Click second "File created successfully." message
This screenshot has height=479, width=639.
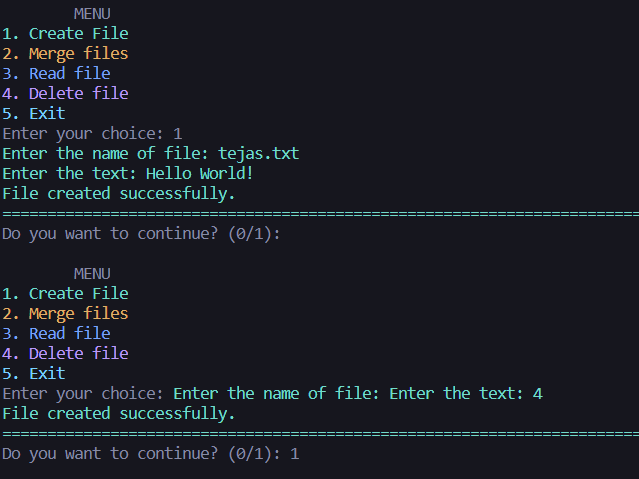pyautogui.click(x=119, y=414)
